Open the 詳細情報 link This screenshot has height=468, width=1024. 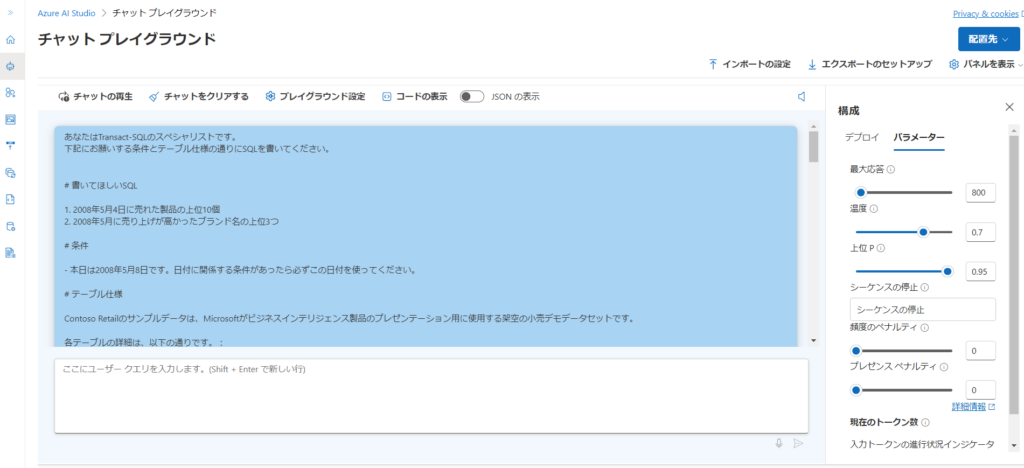973,407
